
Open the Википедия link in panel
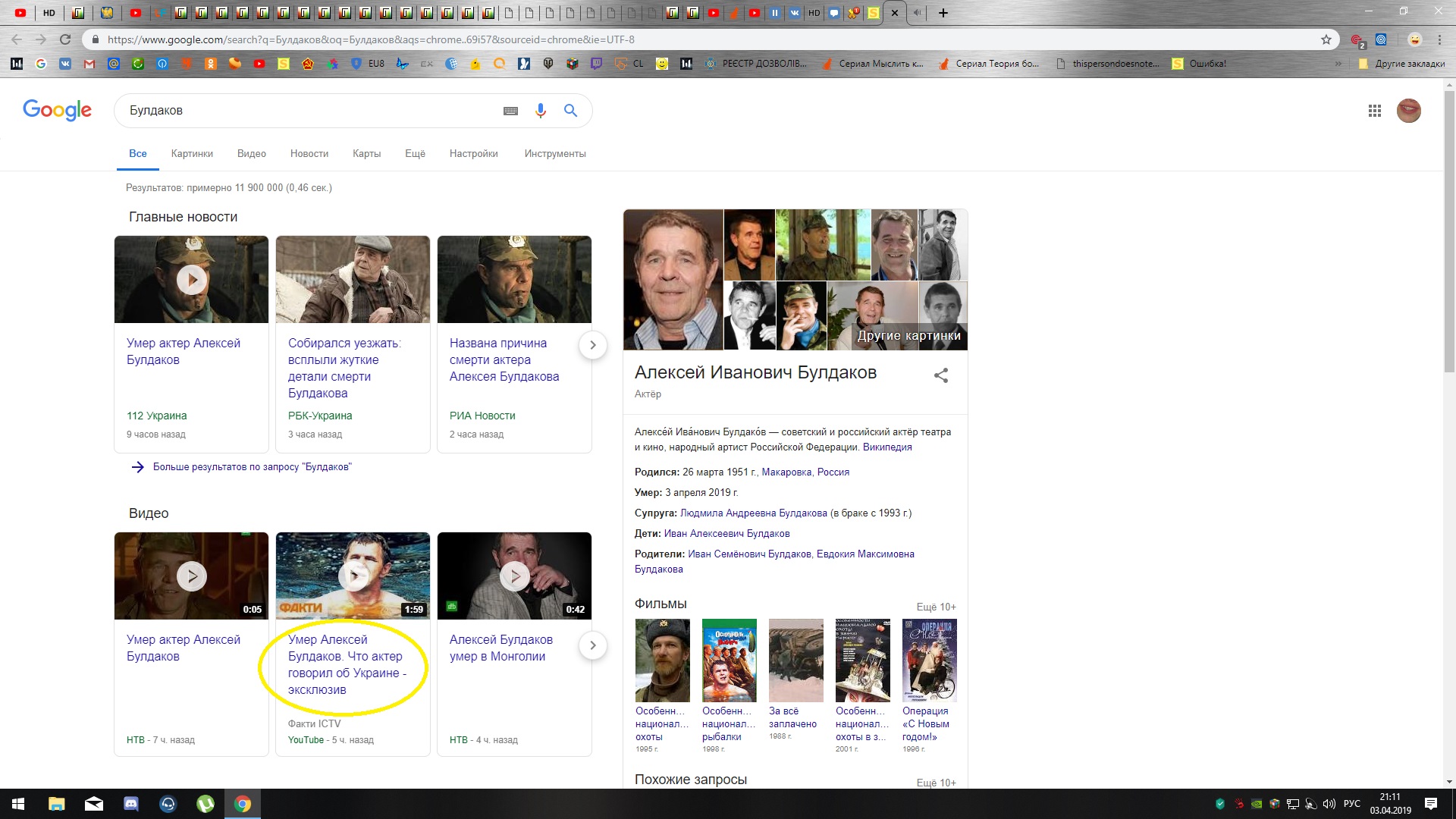pyautogui.click(x=886, y=447)
